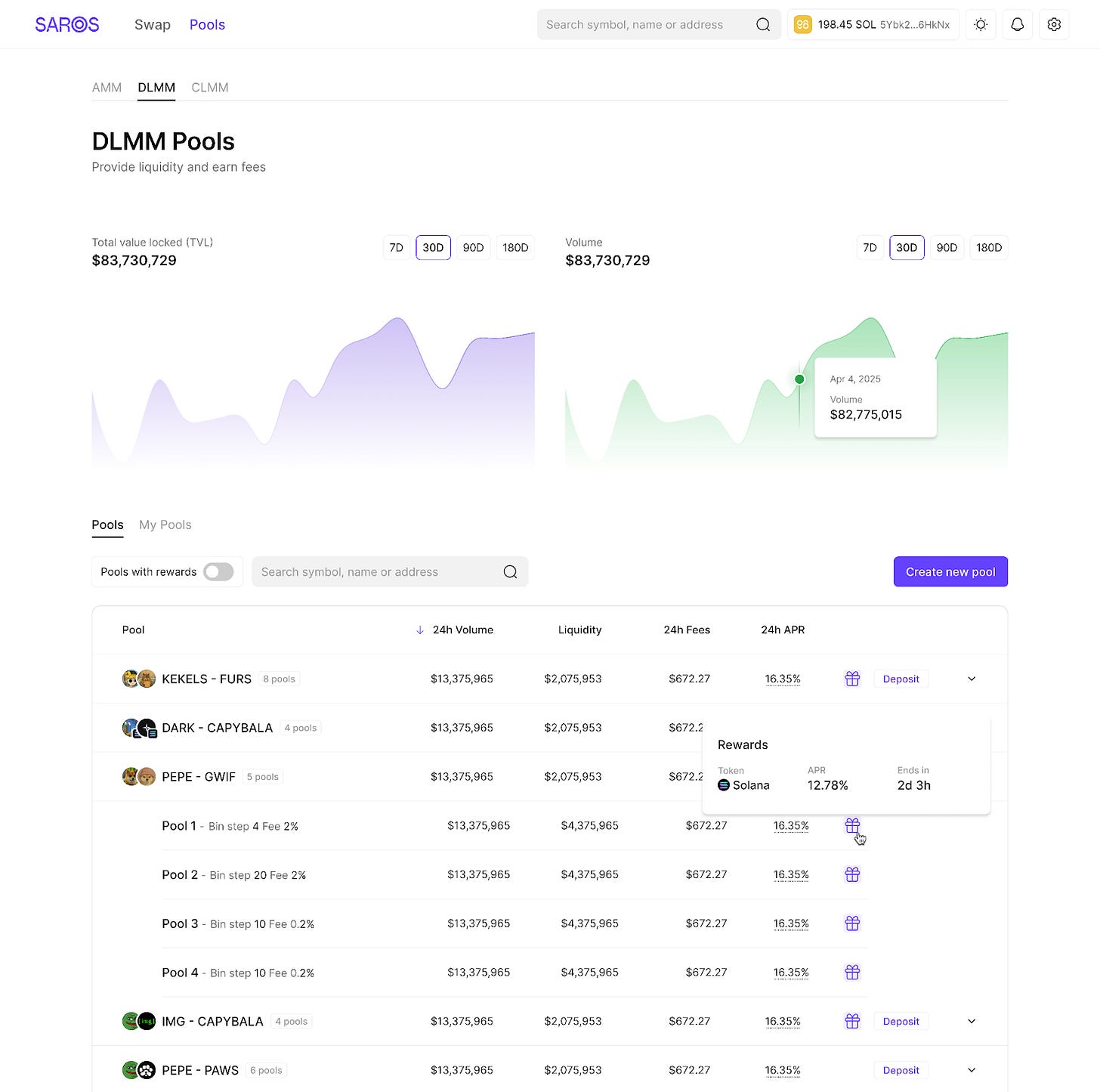Click PEPE - GWIF token pair icons
Screen dimensions: 1100x1092
pyautogui.click(x=139, y=777)
